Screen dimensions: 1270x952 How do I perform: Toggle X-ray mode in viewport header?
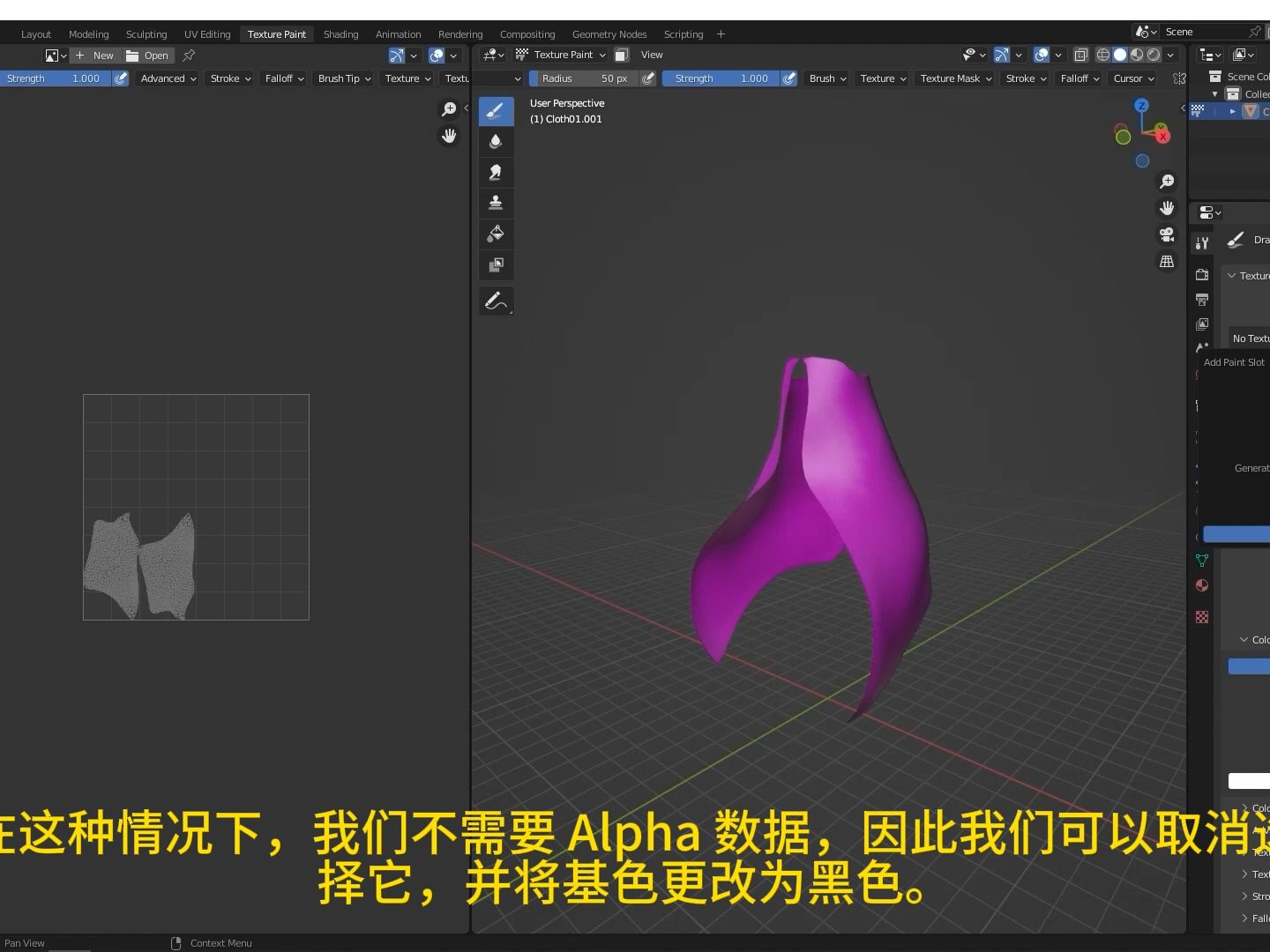point(1080,55)
